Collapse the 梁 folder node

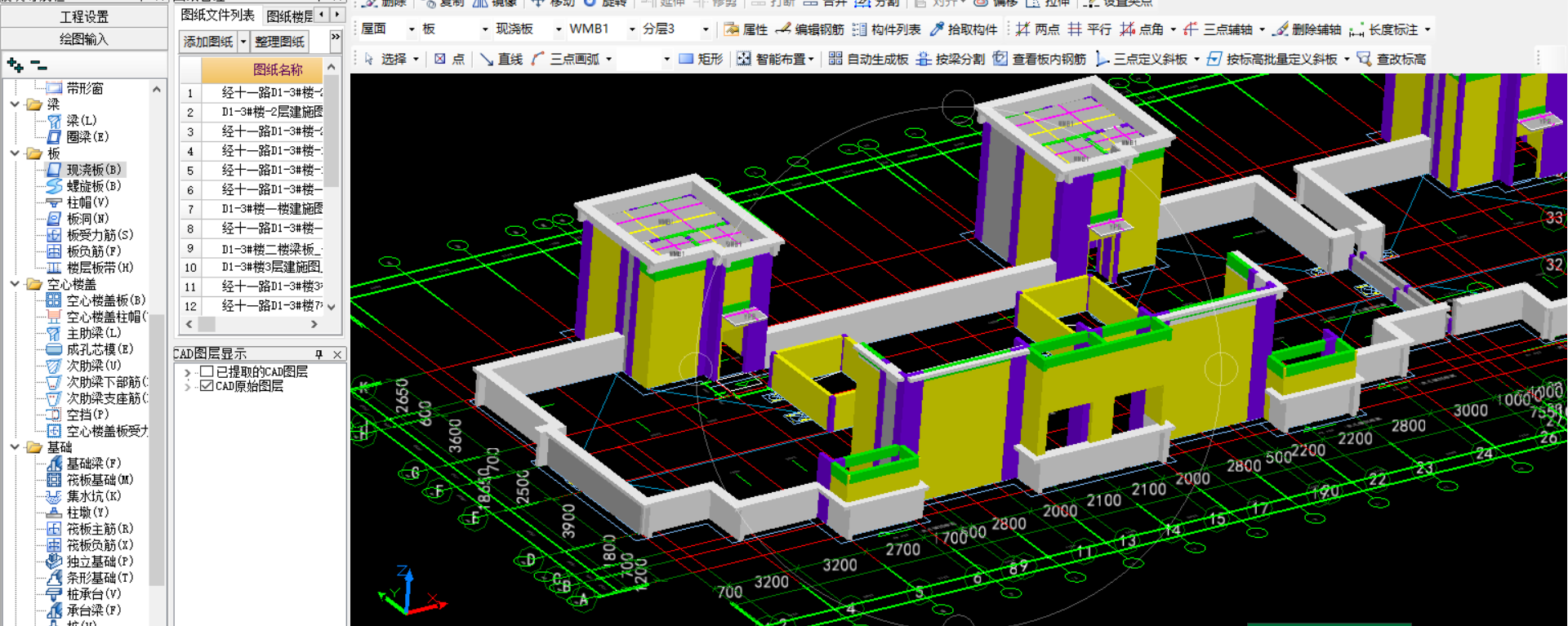[x=15, y=104]
